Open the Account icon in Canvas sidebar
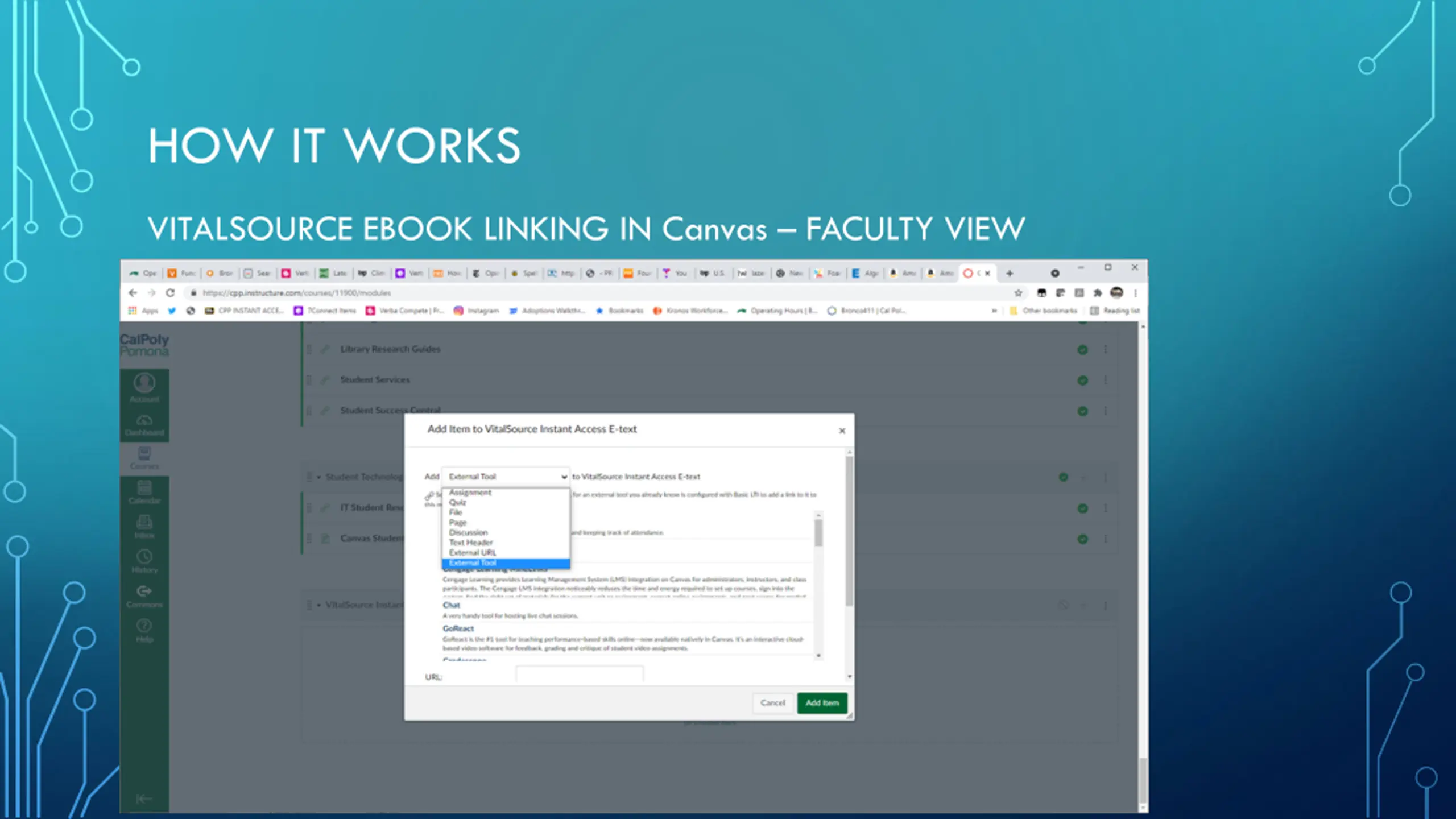 pyautogui.click(x=144, y=387)
